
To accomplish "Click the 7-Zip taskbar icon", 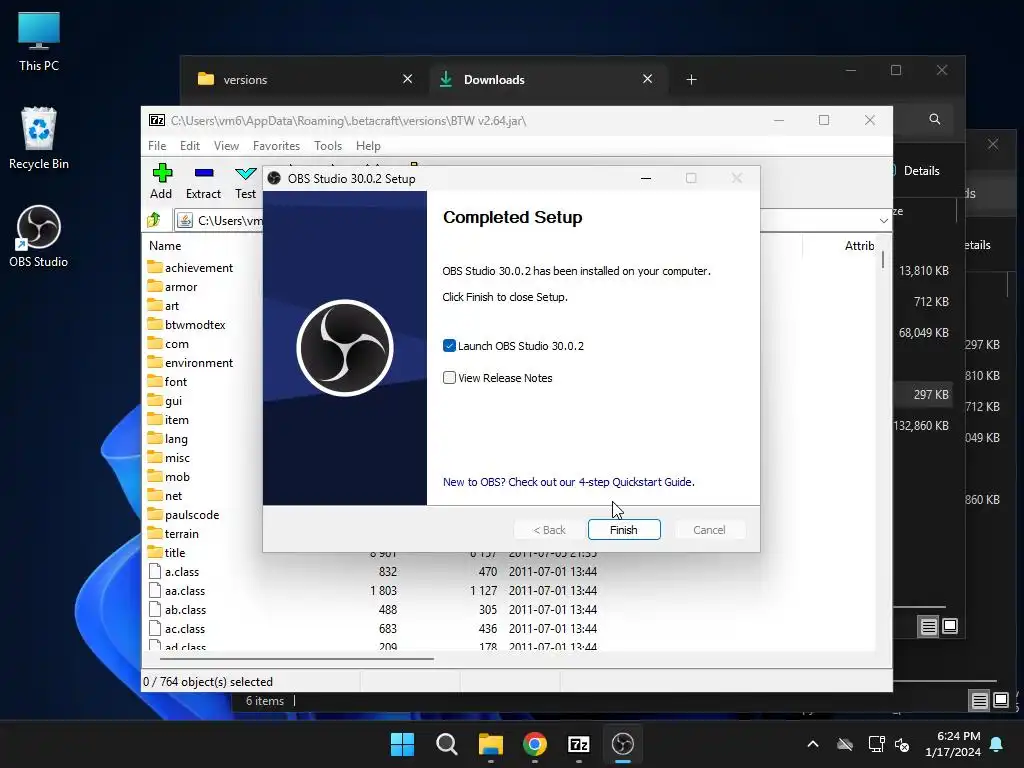I will pyautogui.click(x=579, y=744).
